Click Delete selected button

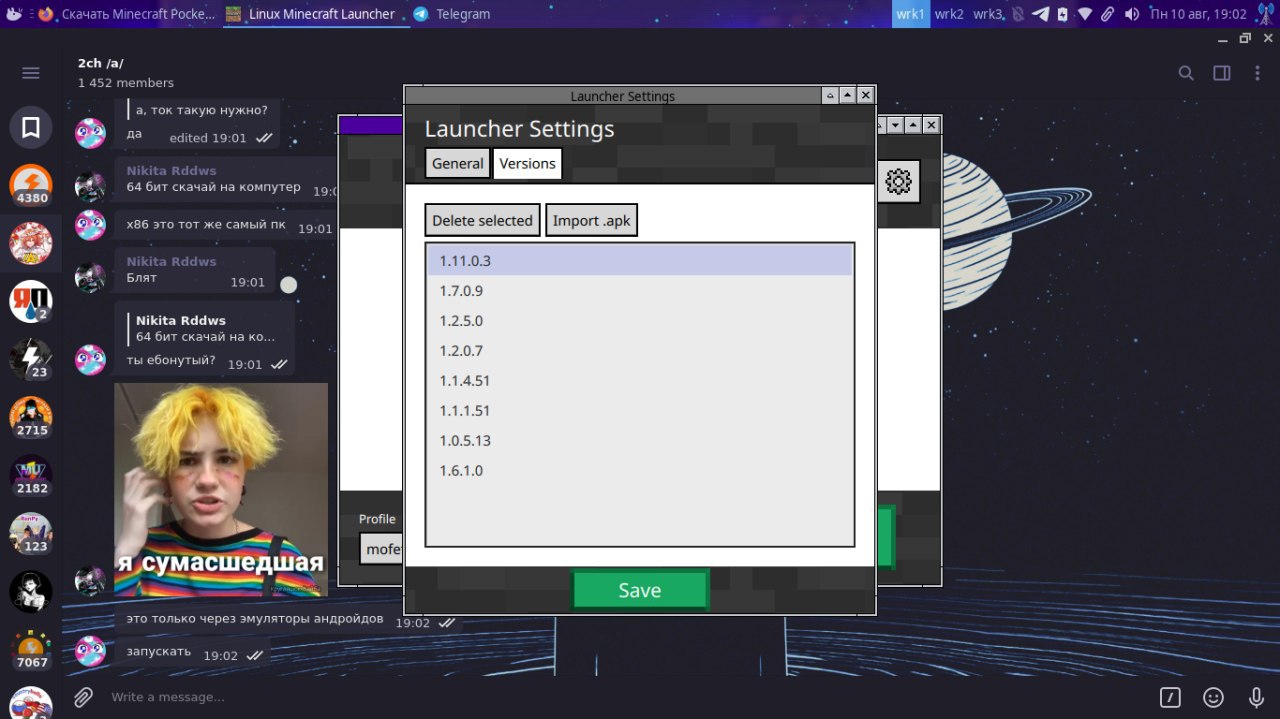tap(482, 220)
